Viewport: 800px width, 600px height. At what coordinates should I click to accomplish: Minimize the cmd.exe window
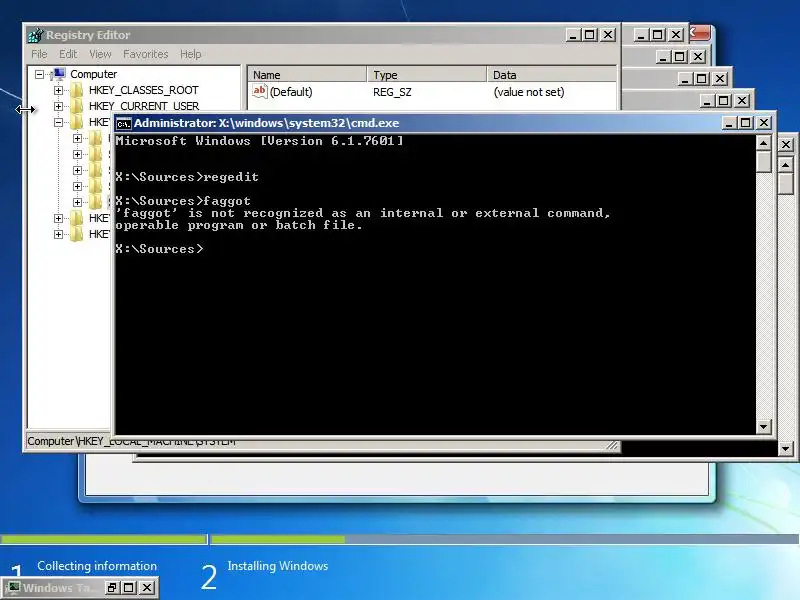(x=730, y=123)
